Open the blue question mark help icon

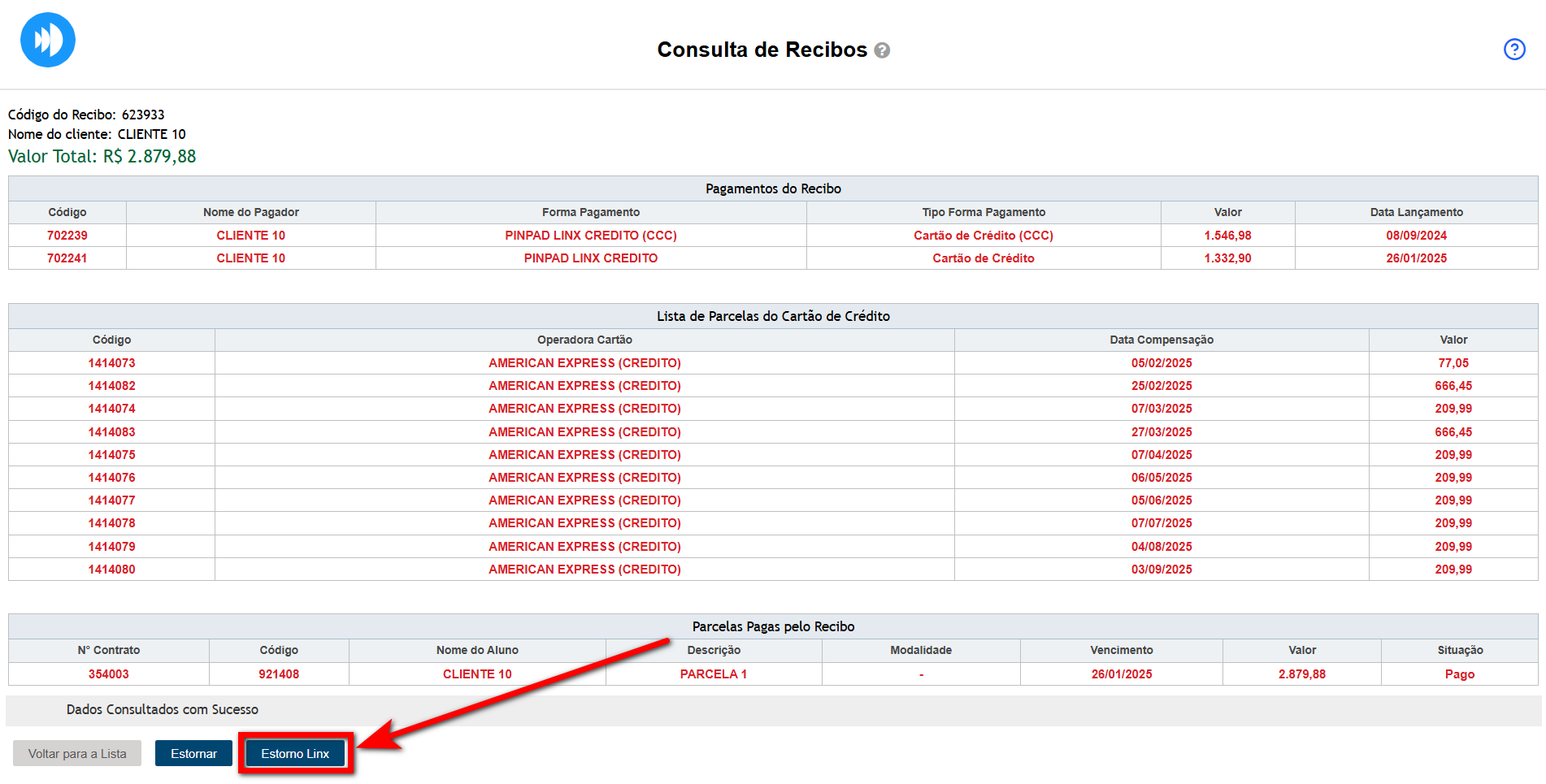1513,50
